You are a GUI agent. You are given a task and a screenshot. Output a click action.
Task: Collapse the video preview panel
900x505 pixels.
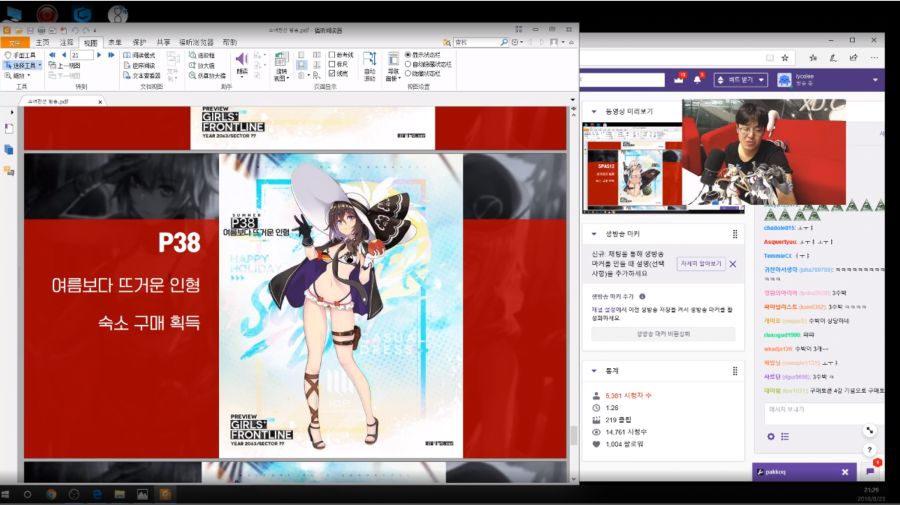[x=594, y=111]
